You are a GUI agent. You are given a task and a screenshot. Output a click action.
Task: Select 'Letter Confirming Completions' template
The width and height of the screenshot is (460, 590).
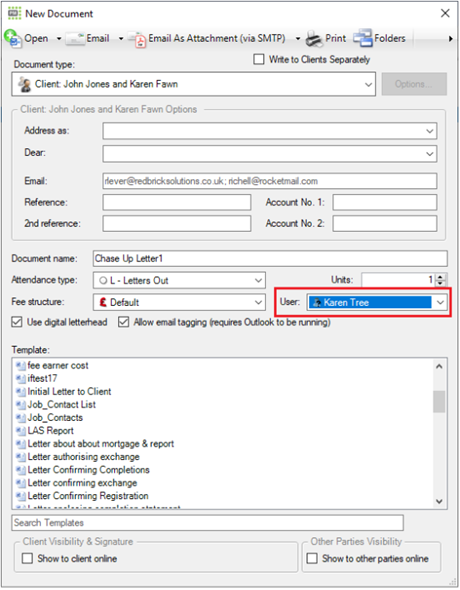88,470
